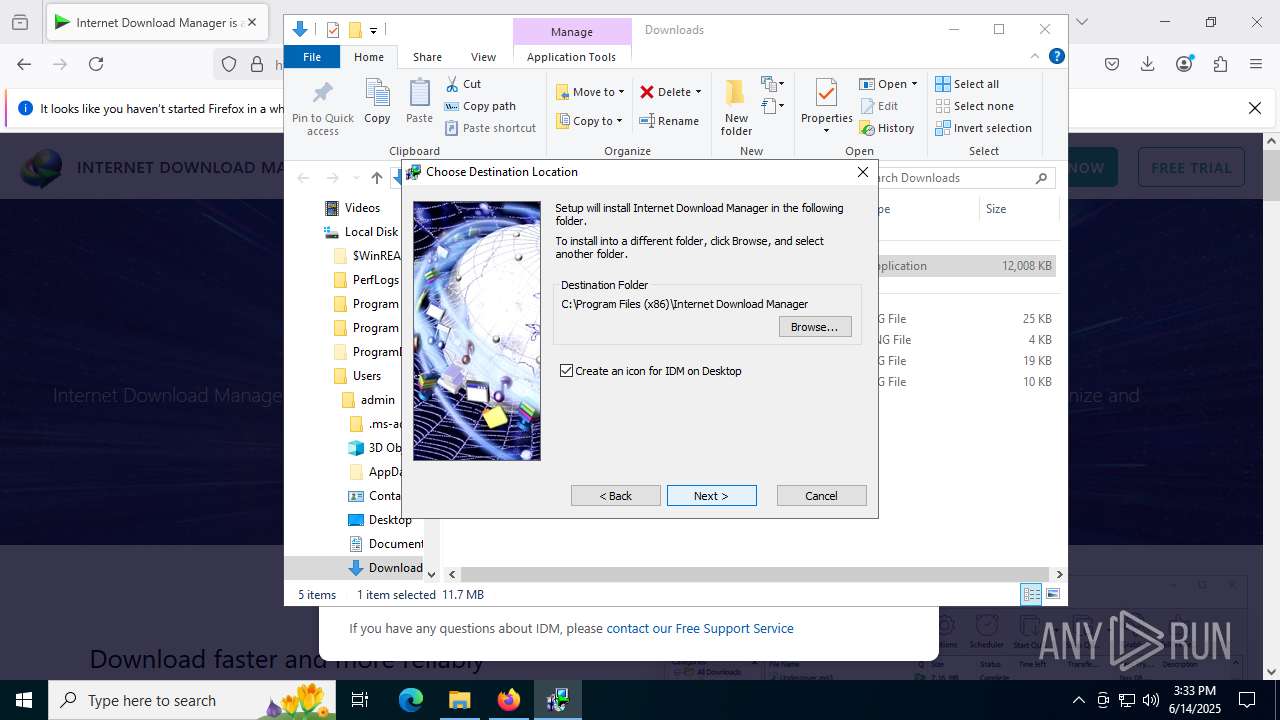Click Paste shortcut in ribbon
The height and width of the screenshot is (720, 1280).
(490, 128)
